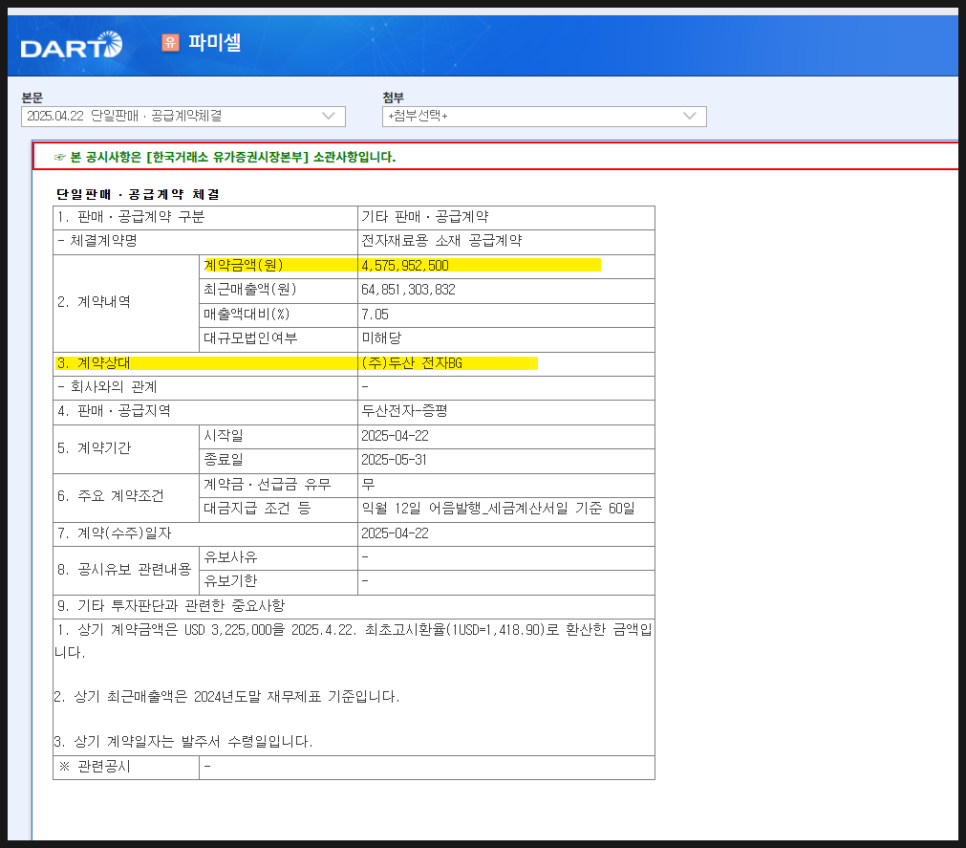Click the '대규모법인여부' label

(x=251, y=338)
